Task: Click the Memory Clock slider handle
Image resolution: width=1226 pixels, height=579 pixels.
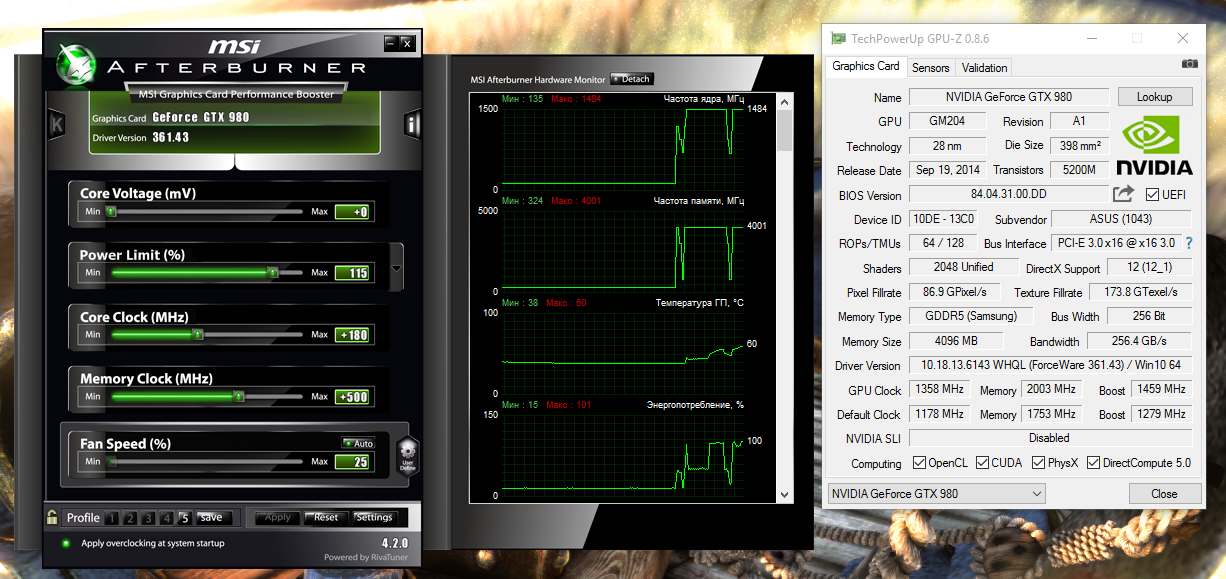Action: pyautogui.click(x=238, y=396)
